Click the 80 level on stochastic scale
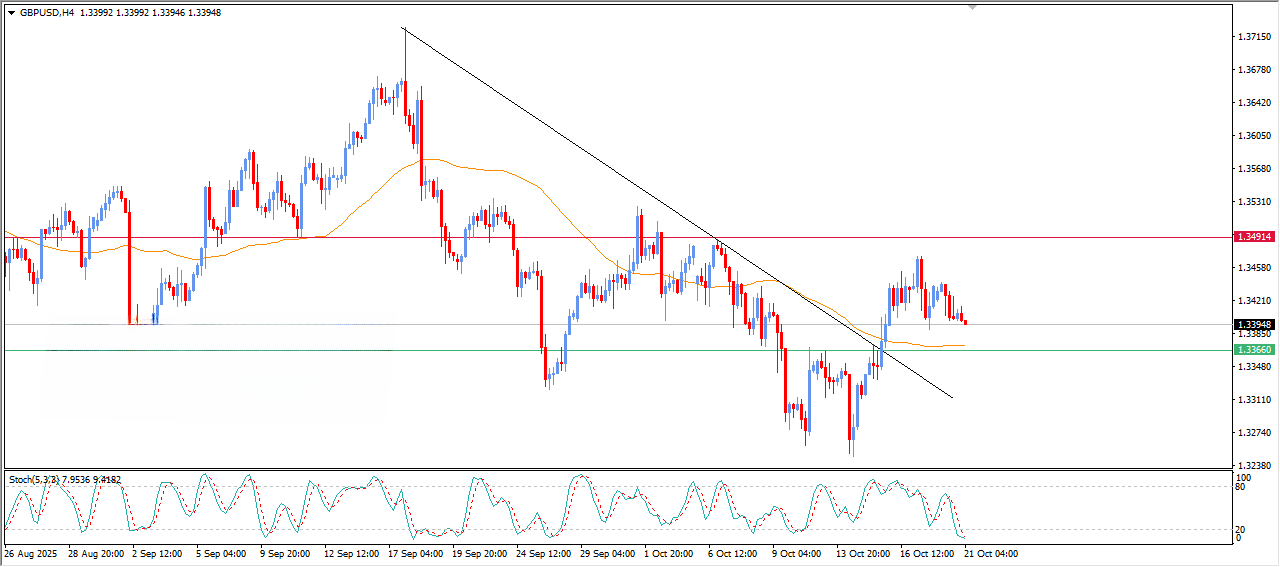The image size is (1280, 567). [1241, 488]
